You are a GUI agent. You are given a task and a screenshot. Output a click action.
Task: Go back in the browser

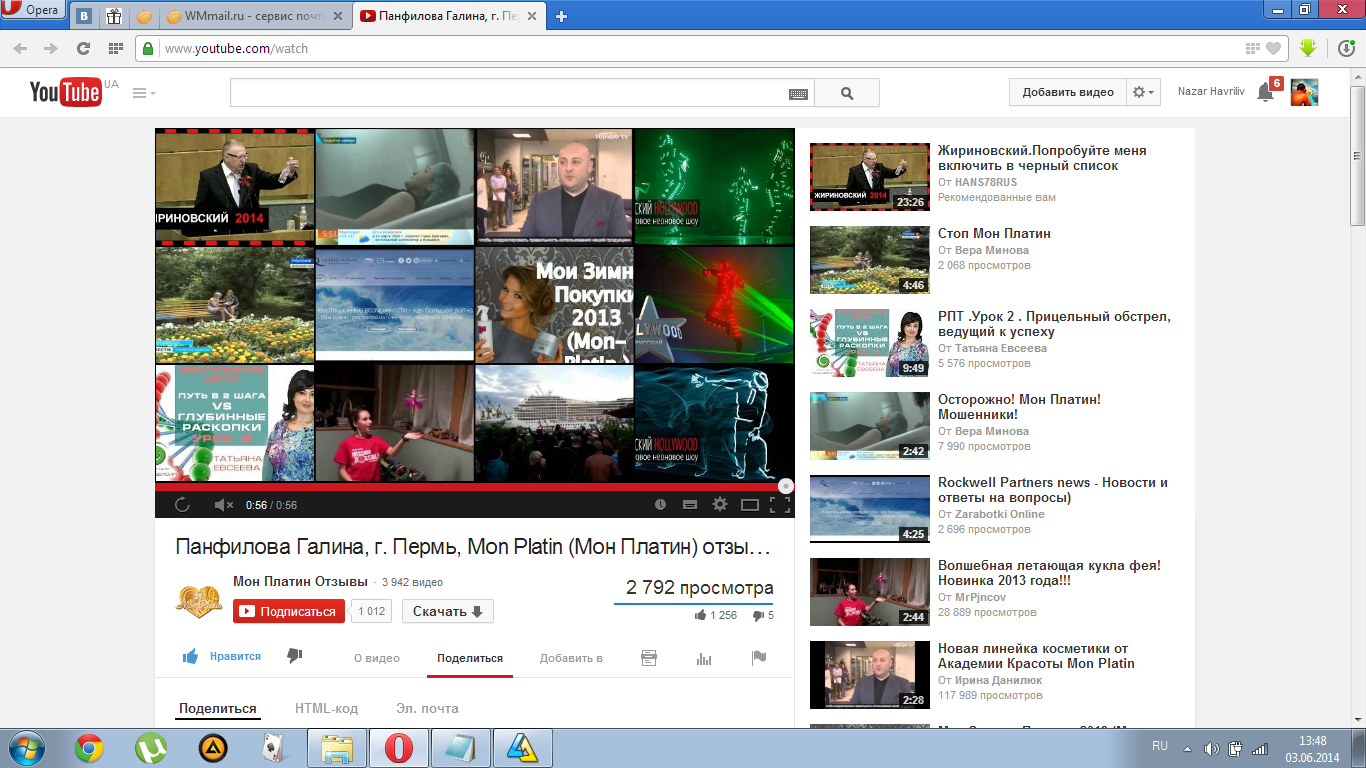coord(21,48)
